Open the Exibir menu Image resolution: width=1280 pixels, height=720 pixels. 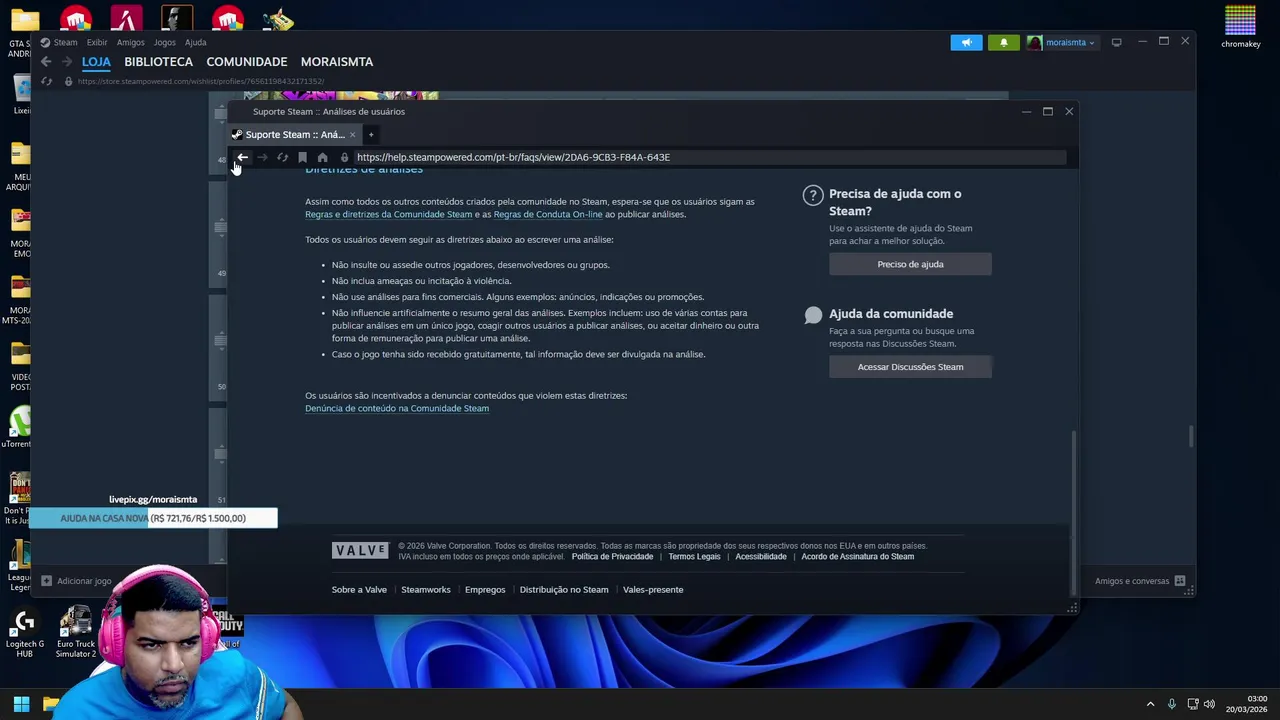click(x=97, y=42)
